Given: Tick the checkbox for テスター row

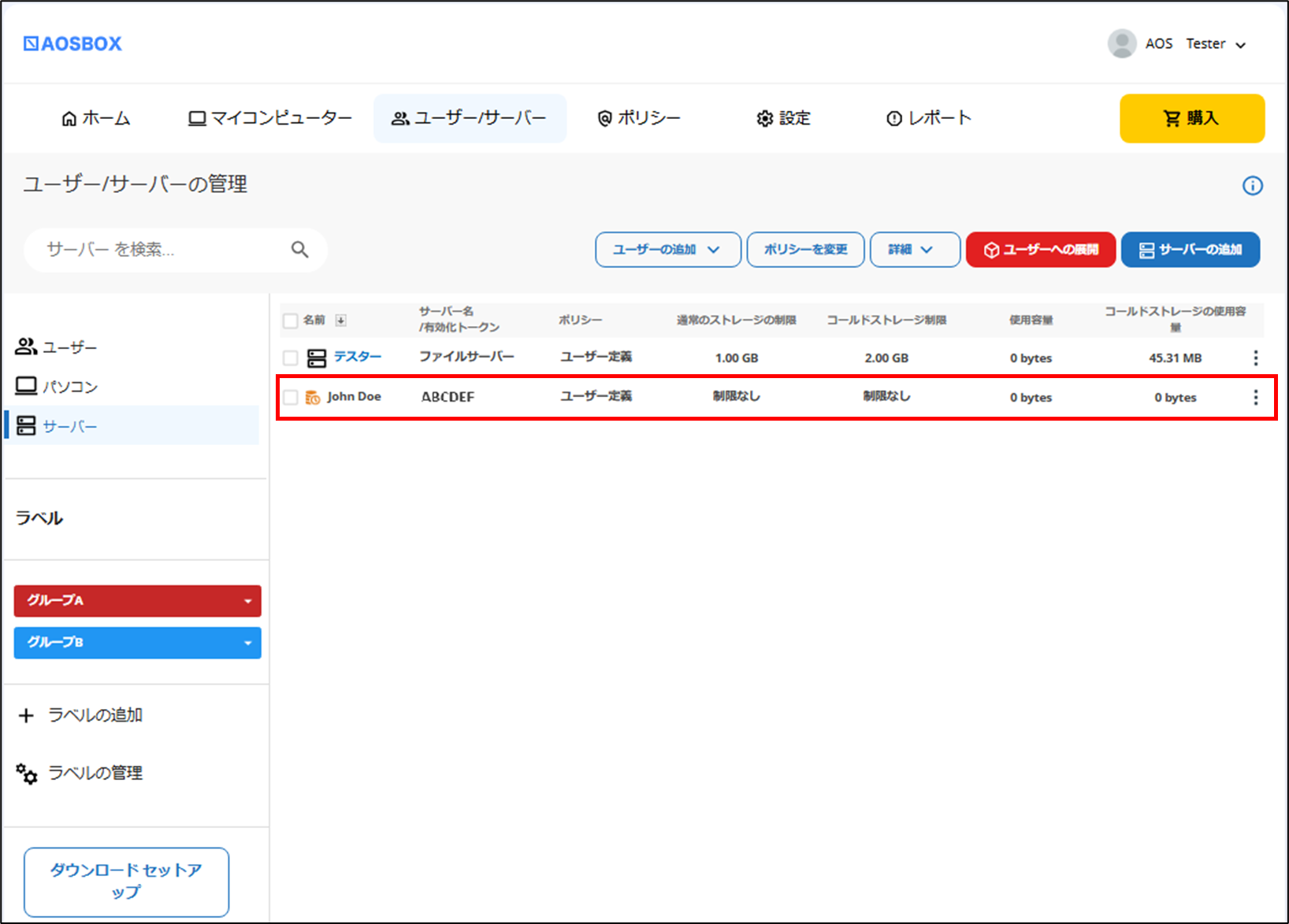Looking at the screenshot, I should (x=290, y=358).
